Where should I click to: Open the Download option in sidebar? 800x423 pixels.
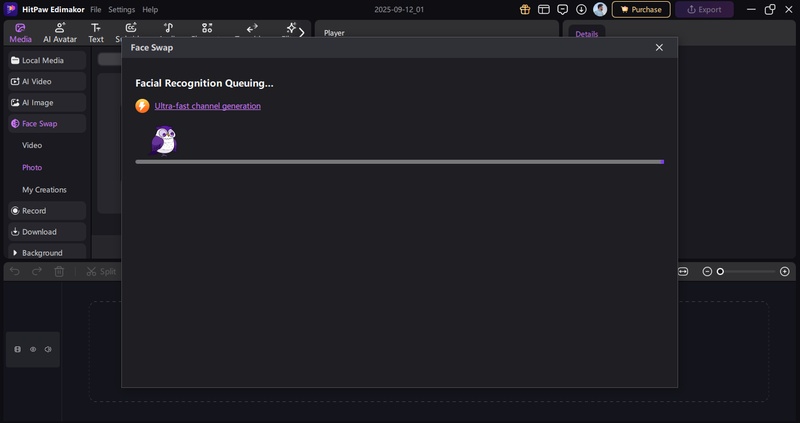(47, 232)
